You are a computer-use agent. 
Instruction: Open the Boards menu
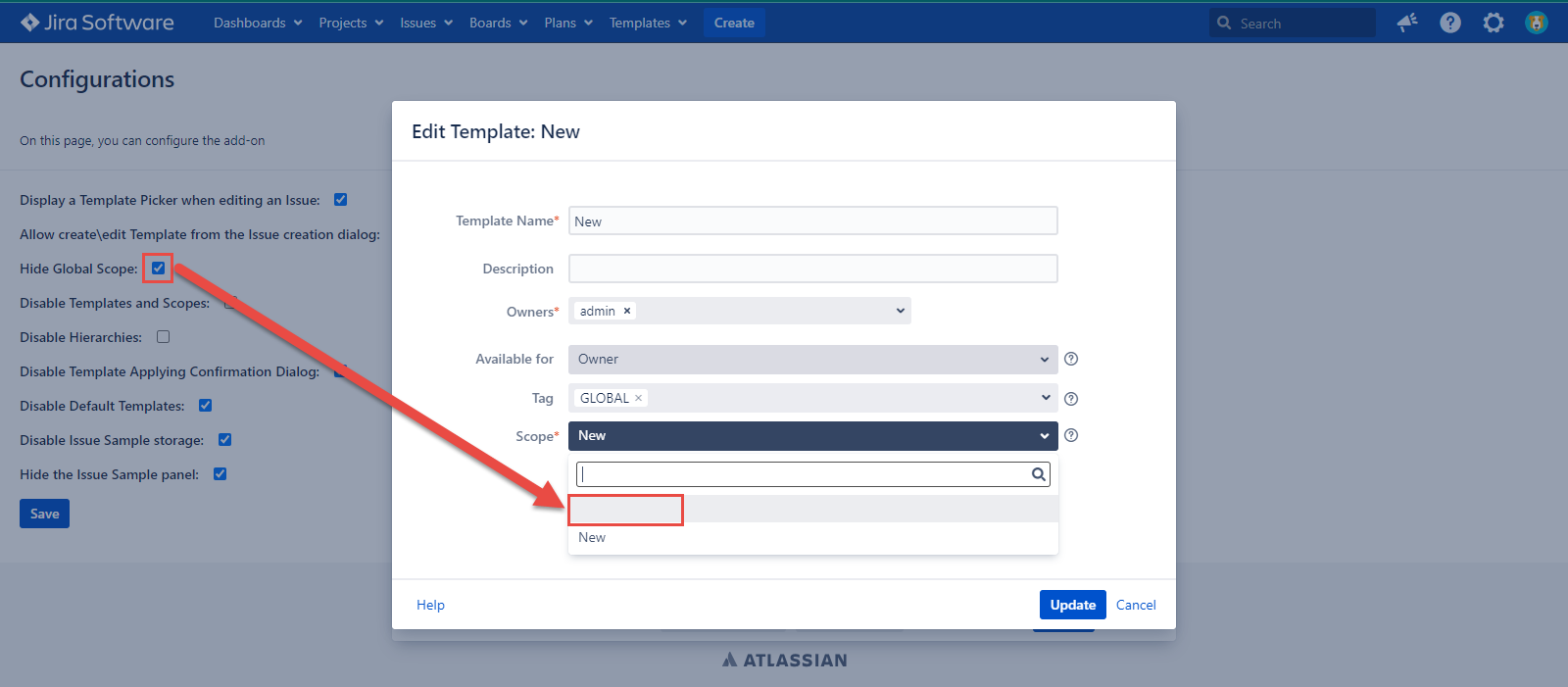pyautogui.click(x=498, y=23)
